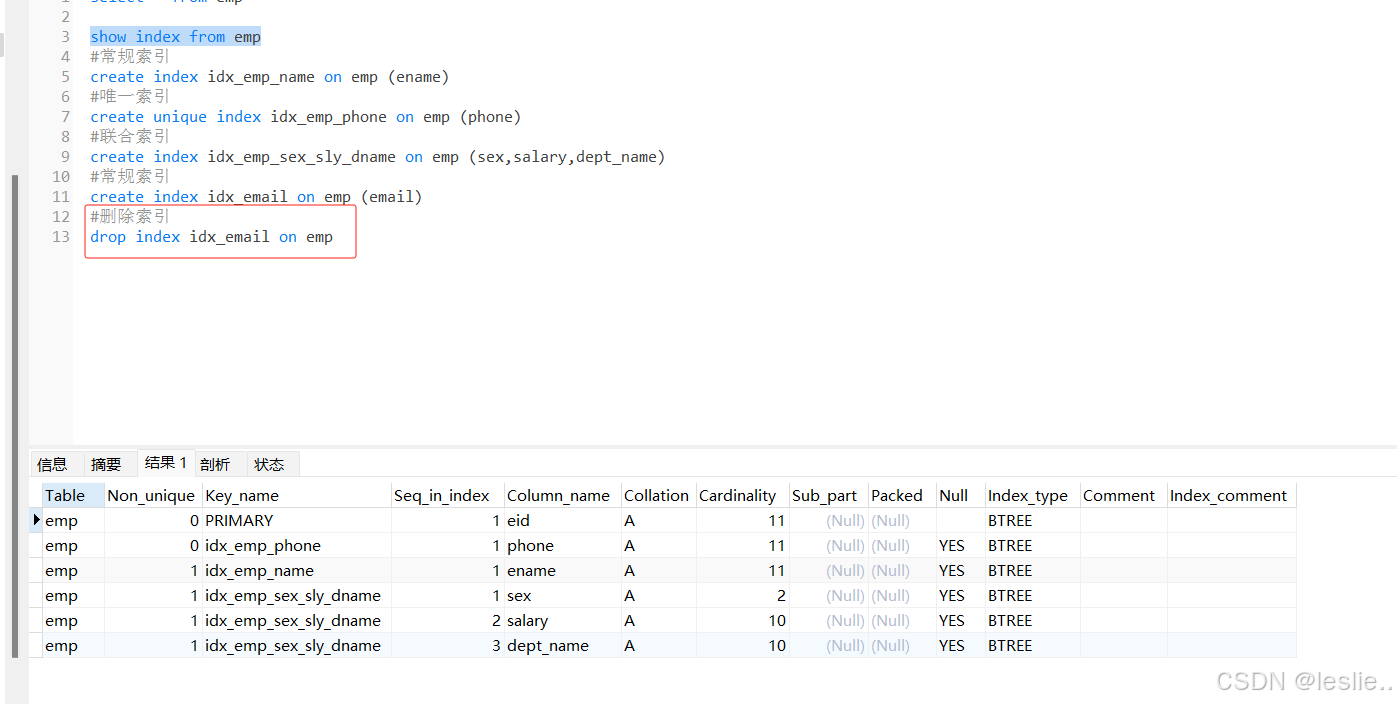Click the Index_comment column header

coord(1231,495)
